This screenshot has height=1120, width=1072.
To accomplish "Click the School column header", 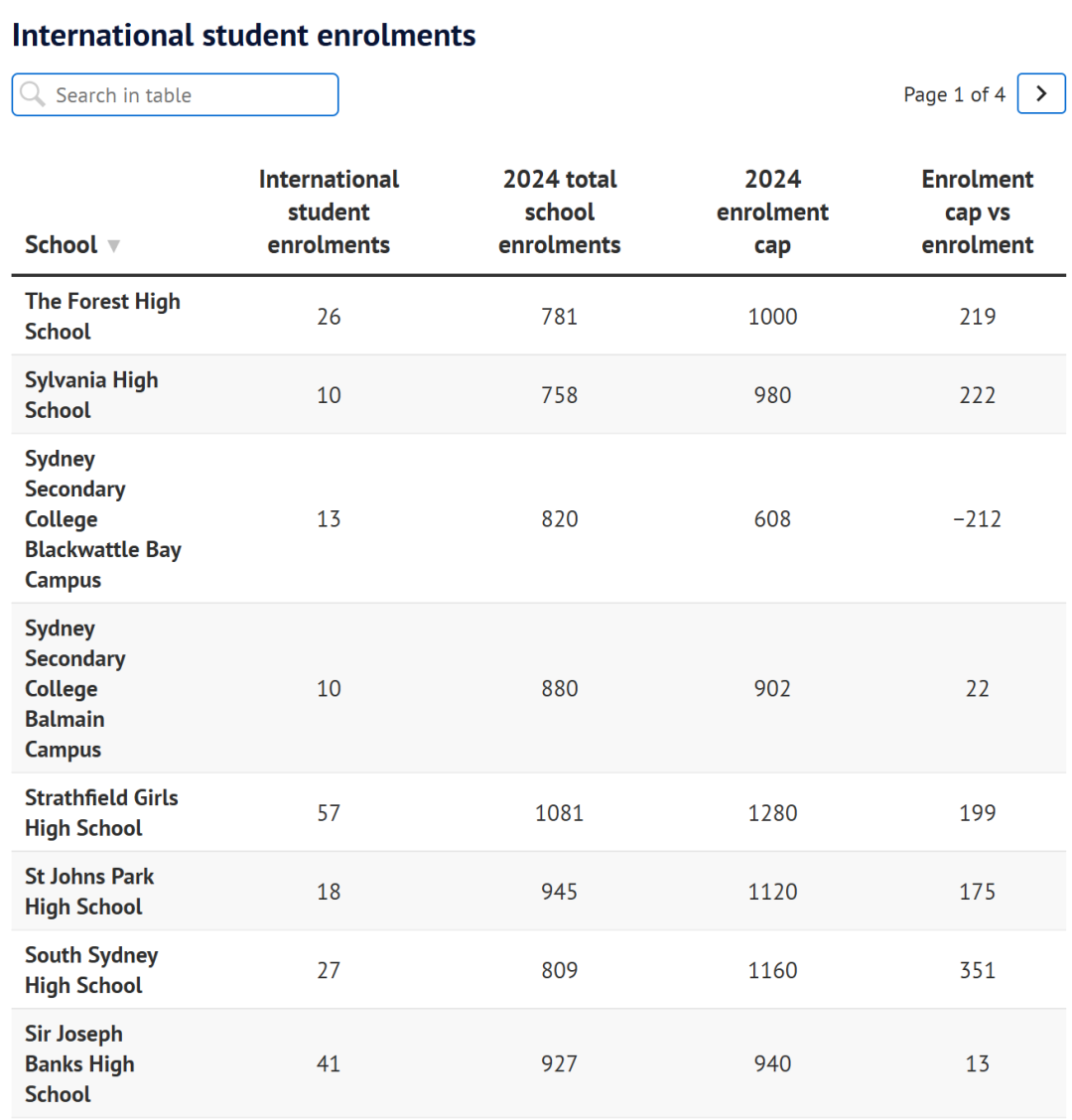I will pos(62,245).
